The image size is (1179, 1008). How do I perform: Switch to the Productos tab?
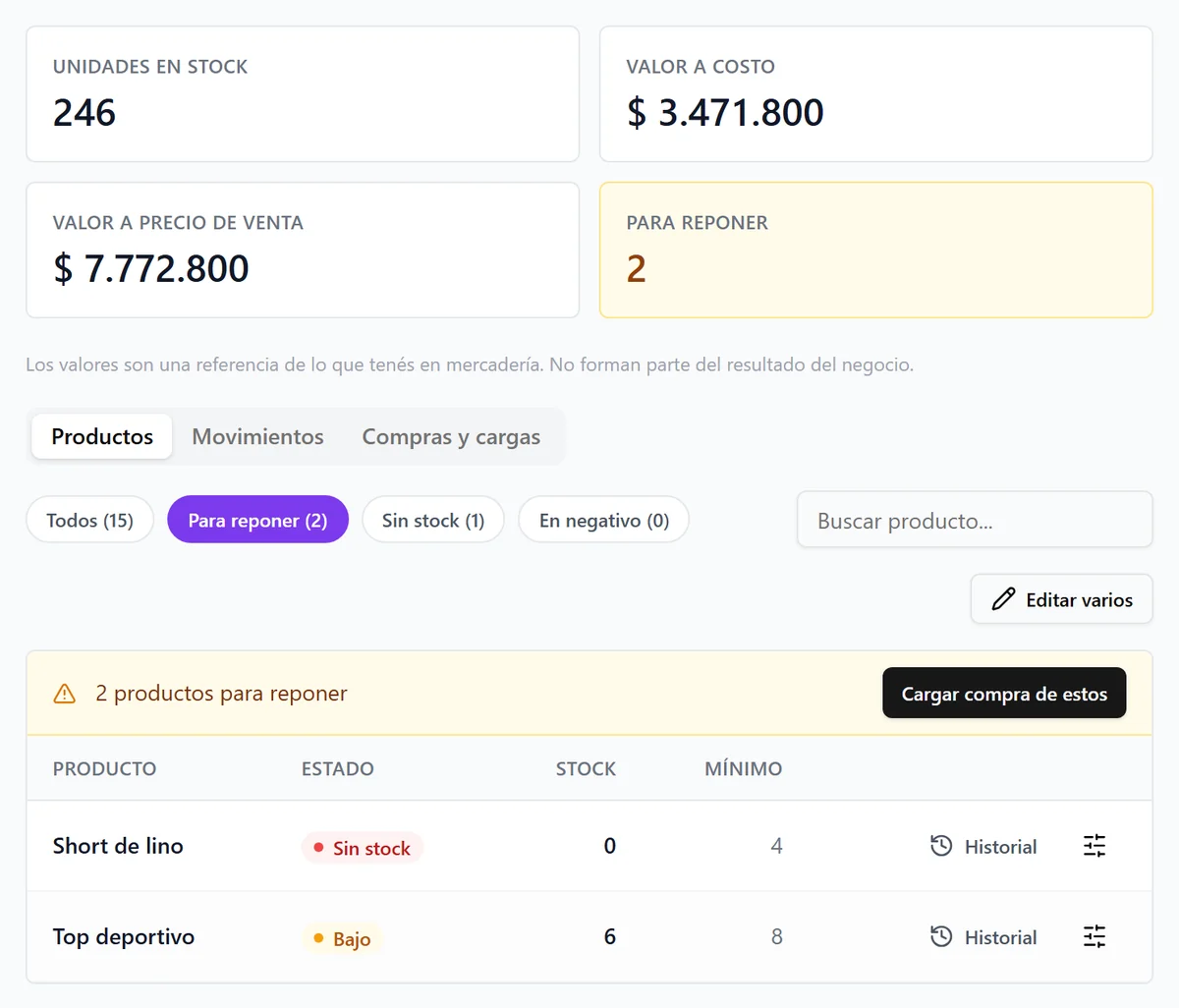tap(102, 436)
